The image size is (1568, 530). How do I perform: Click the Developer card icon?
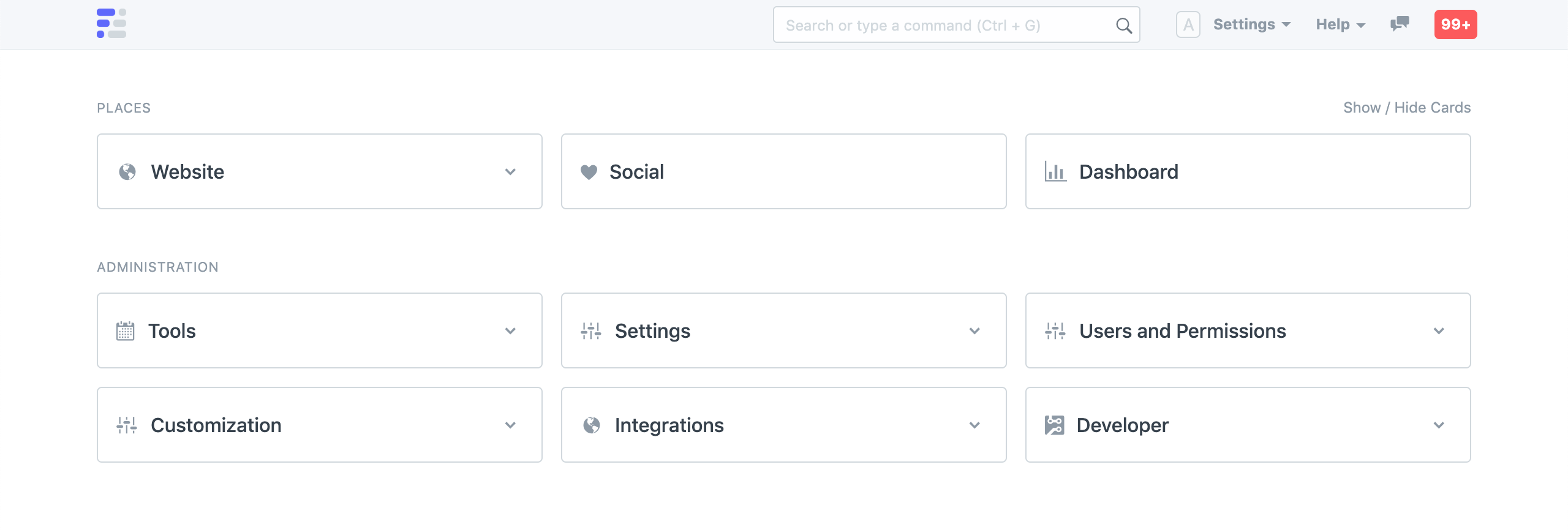(1054, 425)
